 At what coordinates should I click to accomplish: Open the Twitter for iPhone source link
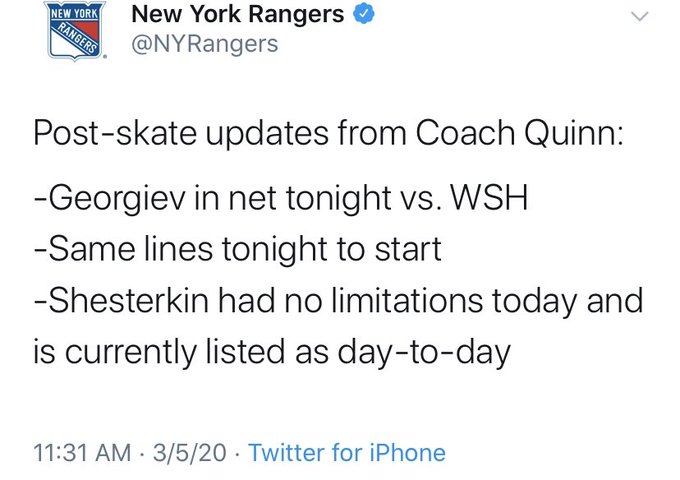(x=346, y=453)
